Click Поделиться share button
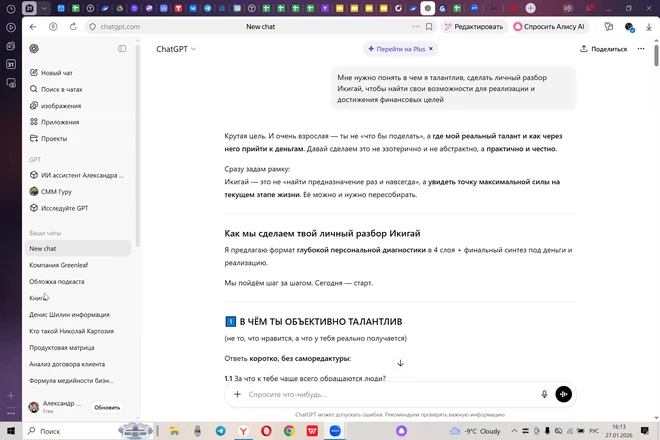This screenshot has height=440, width=660. (603, 48)
